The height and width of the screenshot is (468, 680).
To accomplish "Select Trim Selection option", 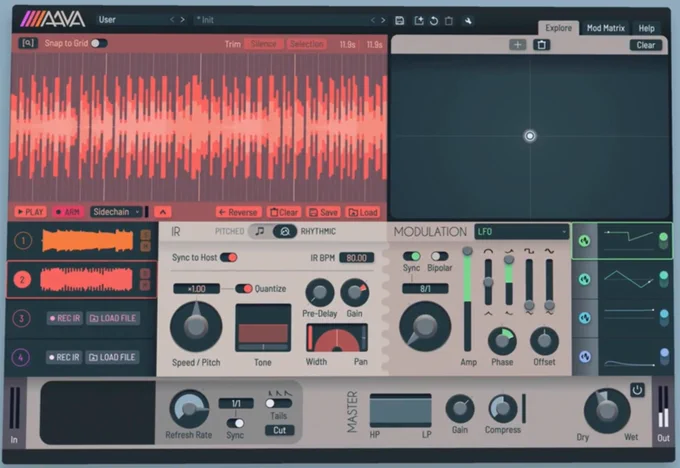I will coord(306,44).
